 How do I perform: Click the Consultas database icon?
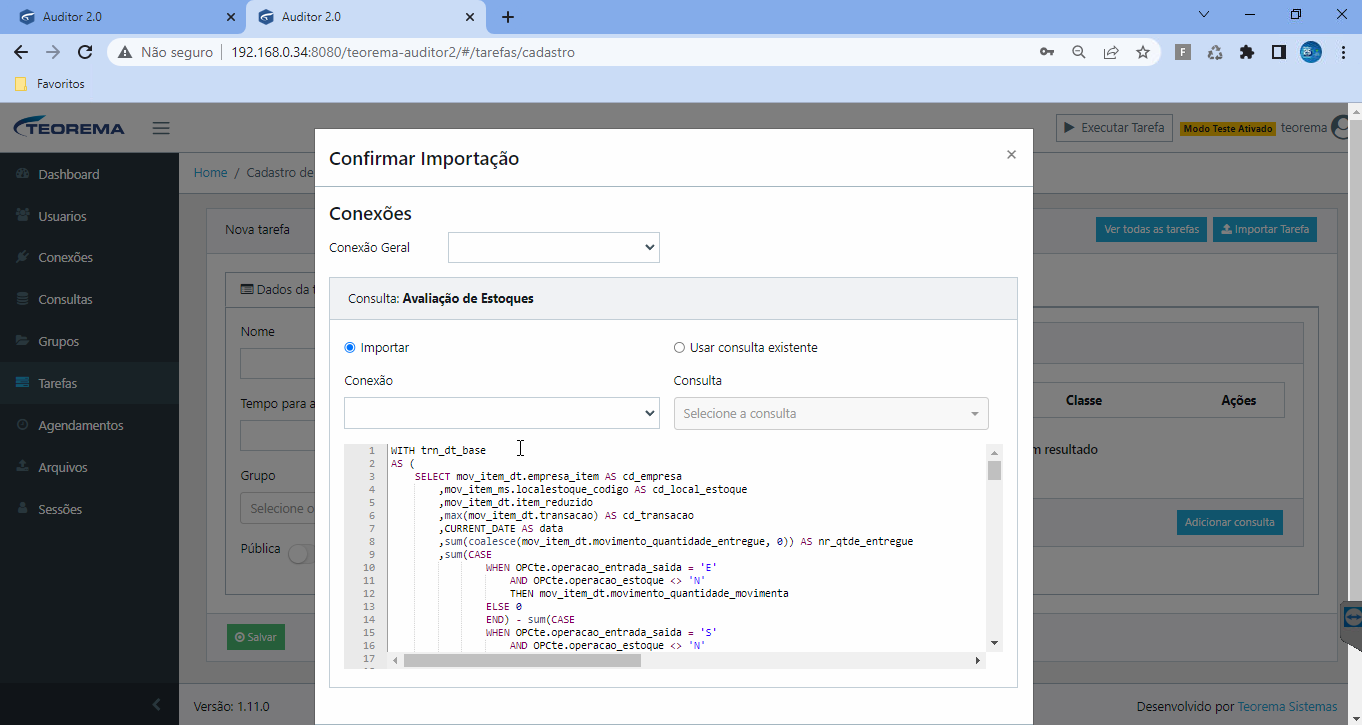pyautogui.click(x=23, y=300)
